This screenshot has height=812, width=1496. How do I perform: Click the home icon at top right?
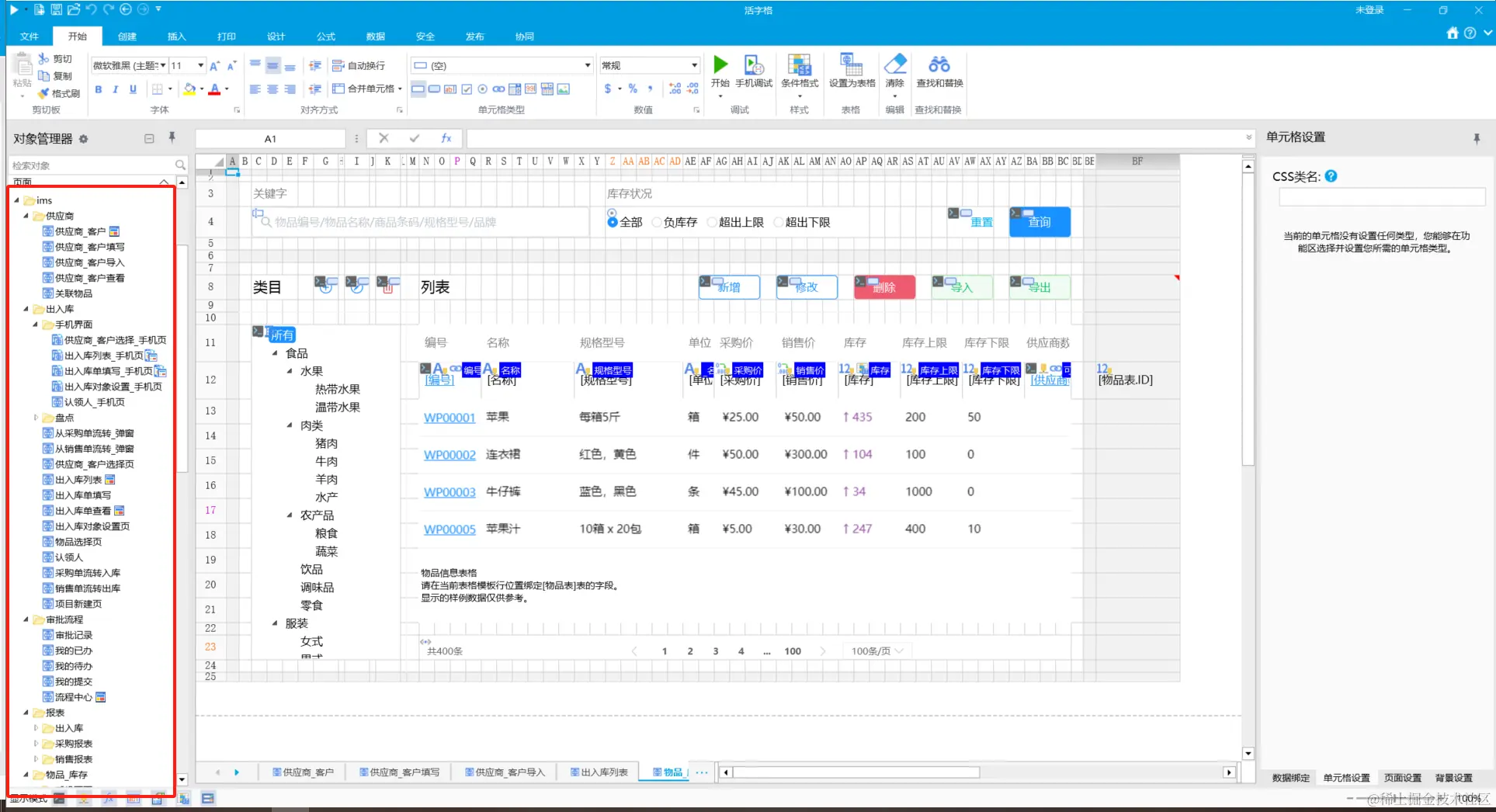(1453, 33)
